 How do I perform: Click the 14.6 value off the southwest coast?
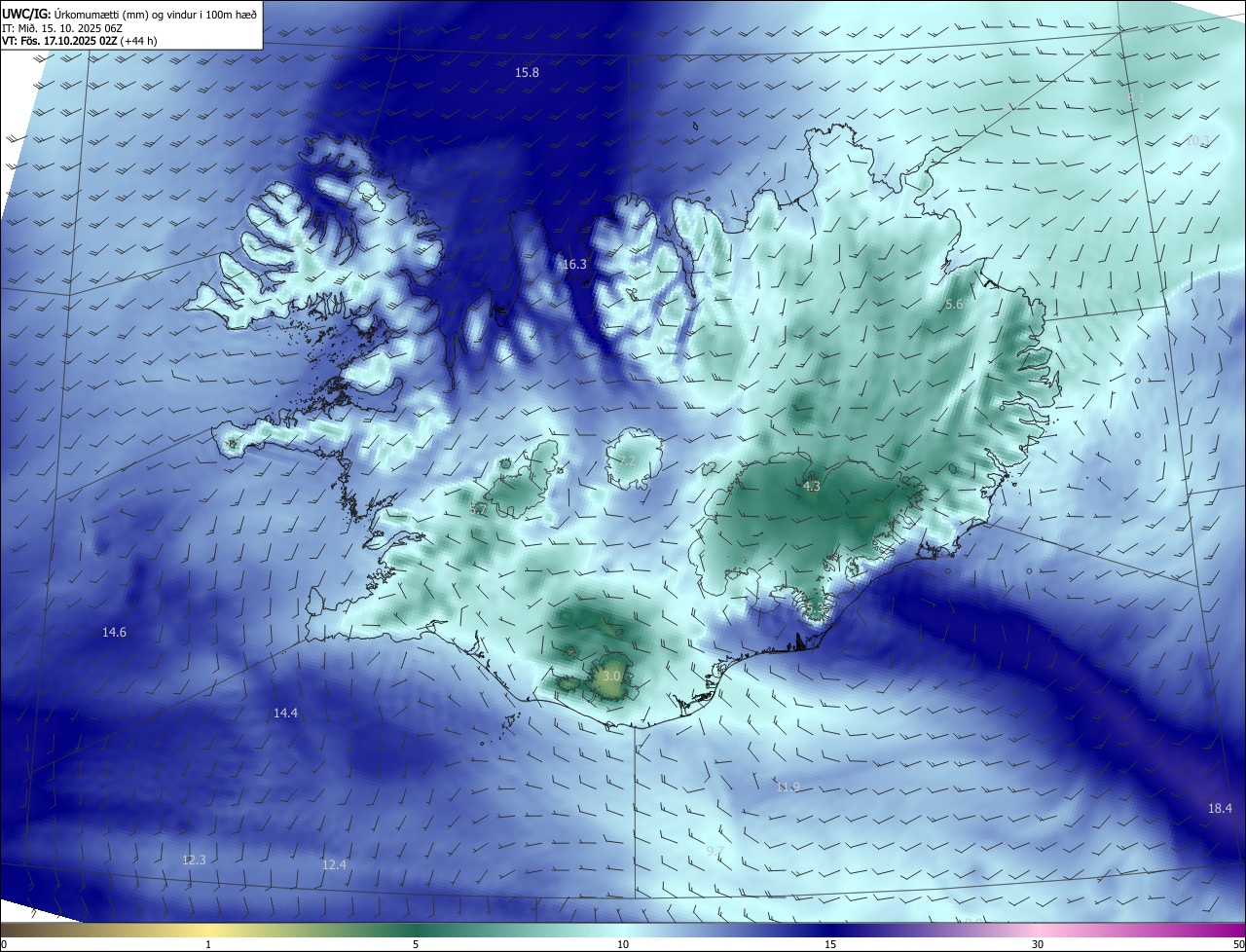[x=114, y=633]
